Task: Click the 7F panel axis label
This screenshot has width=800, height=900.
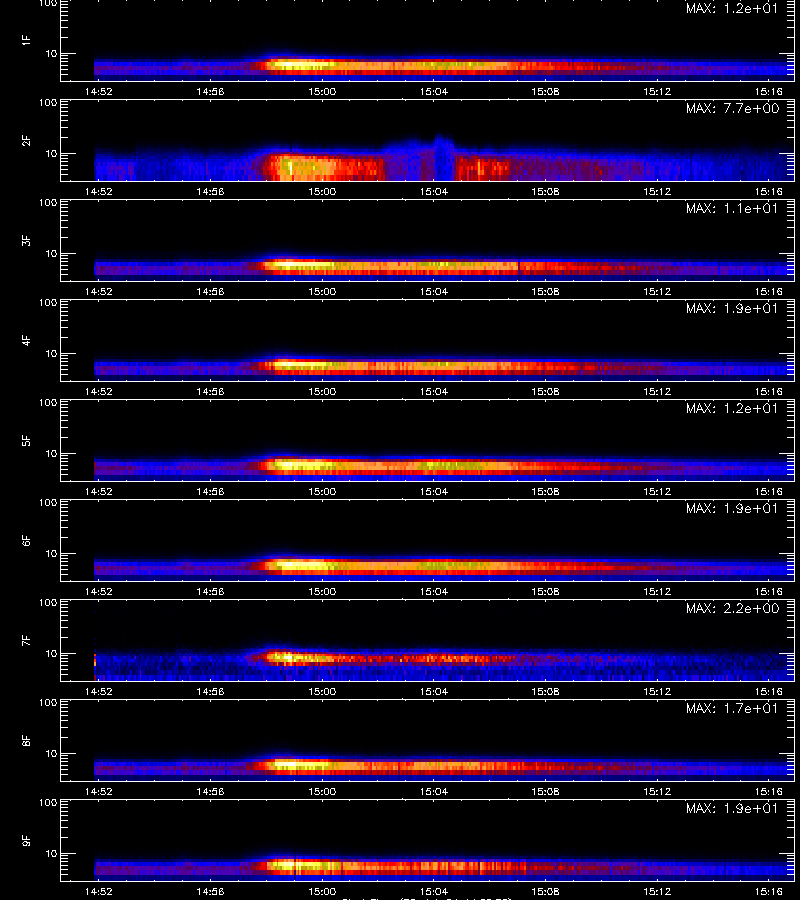Action: 26,641
